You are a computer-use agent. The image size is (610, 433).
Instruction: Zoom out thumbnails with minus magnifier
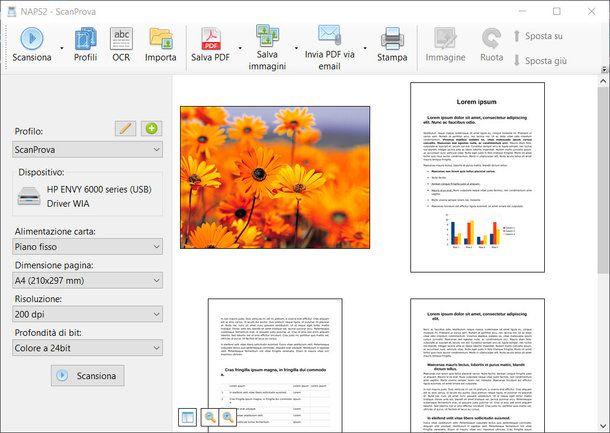pyautogui.click(x=210, y=417)
